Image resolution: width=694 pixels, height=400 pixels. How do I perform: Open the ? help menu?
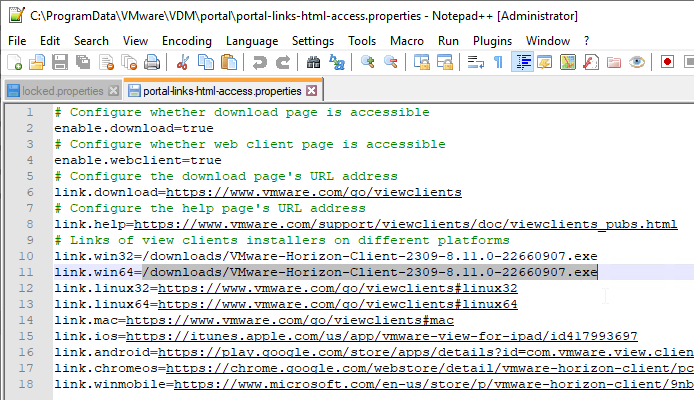coord(586,41)
